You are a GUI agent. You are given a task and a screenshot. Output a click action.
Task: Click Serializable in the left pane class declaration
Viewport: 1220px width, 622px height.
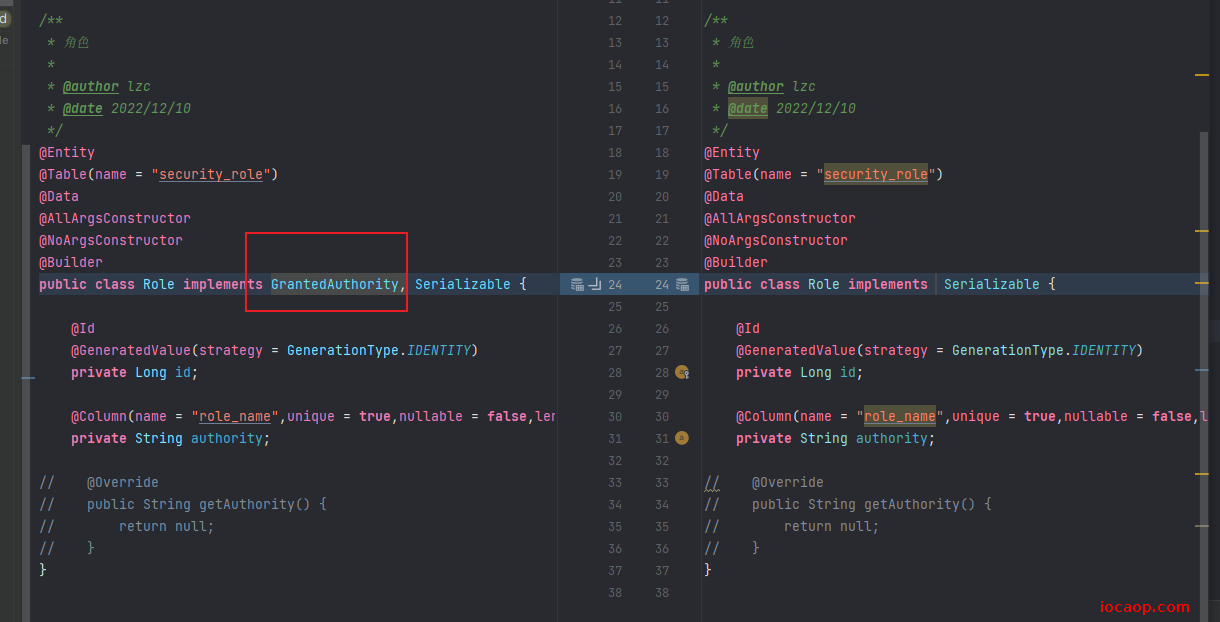[463, 285]
